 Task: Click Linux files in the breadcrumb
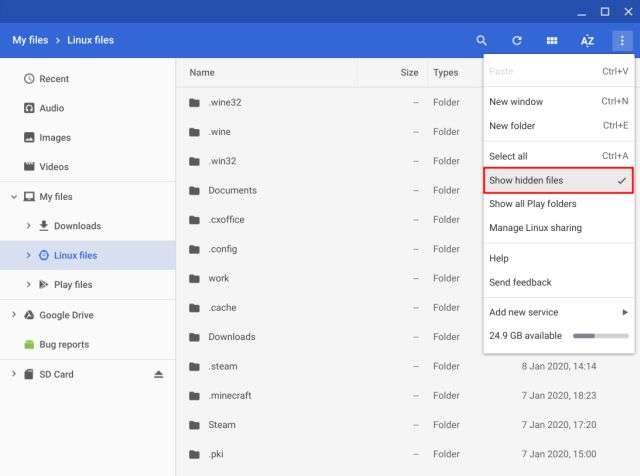[91, 40]
